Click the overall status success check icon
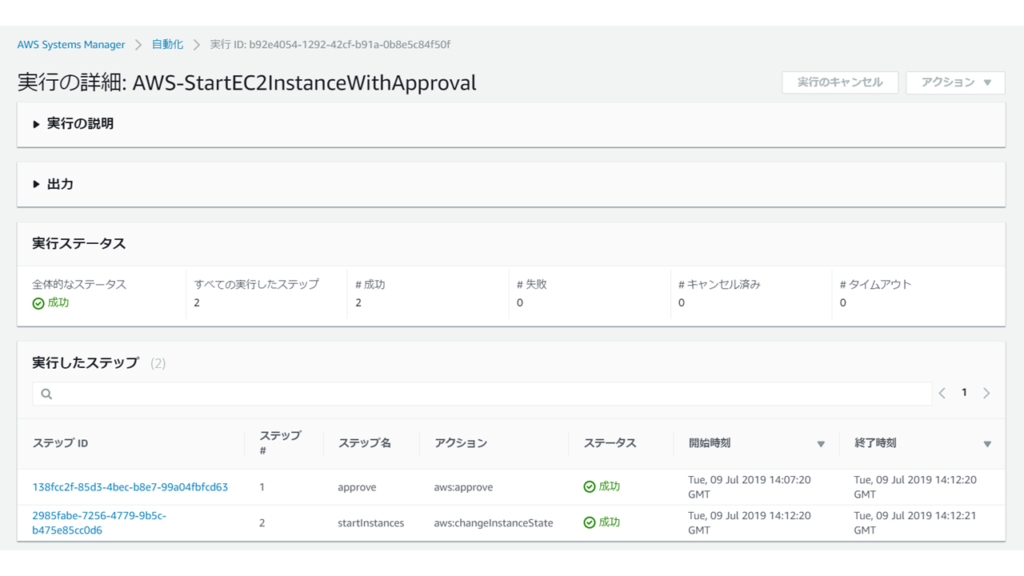Image resolution: width=1024 pixels, height=576 pixels. tap(38, 303)
